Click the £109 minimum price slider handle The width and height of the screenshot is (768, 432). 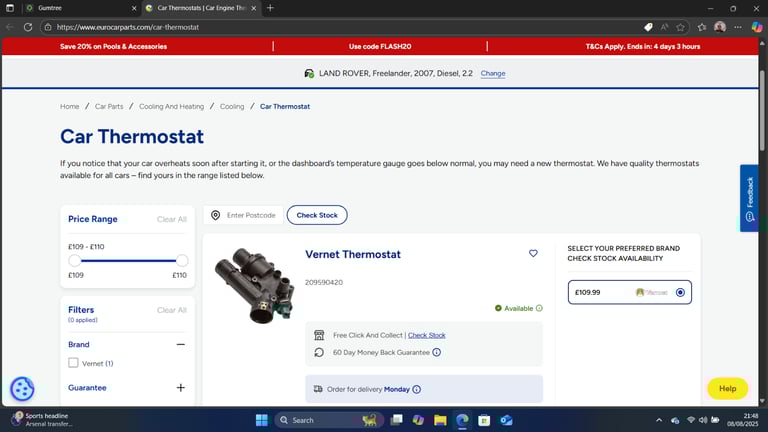[74, 261]
